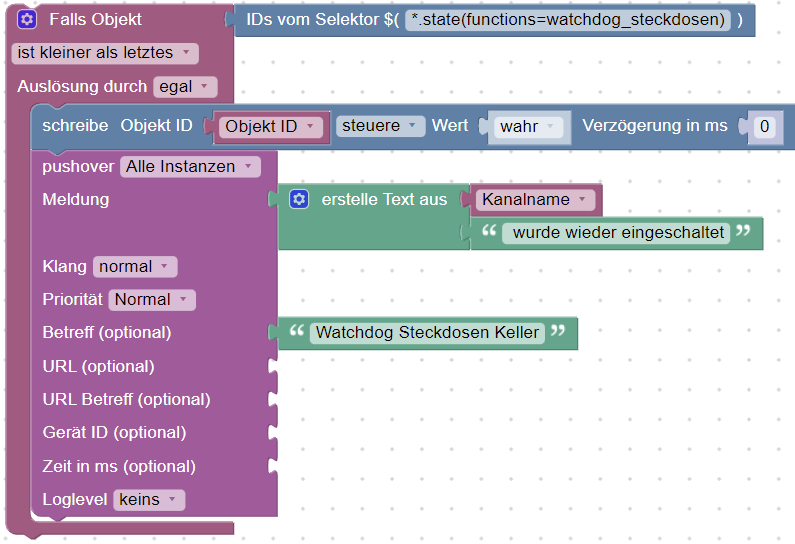Open the 'Kanalname' variable dropdown
This screenshot has width=795, height=544.
click(534, 200)
